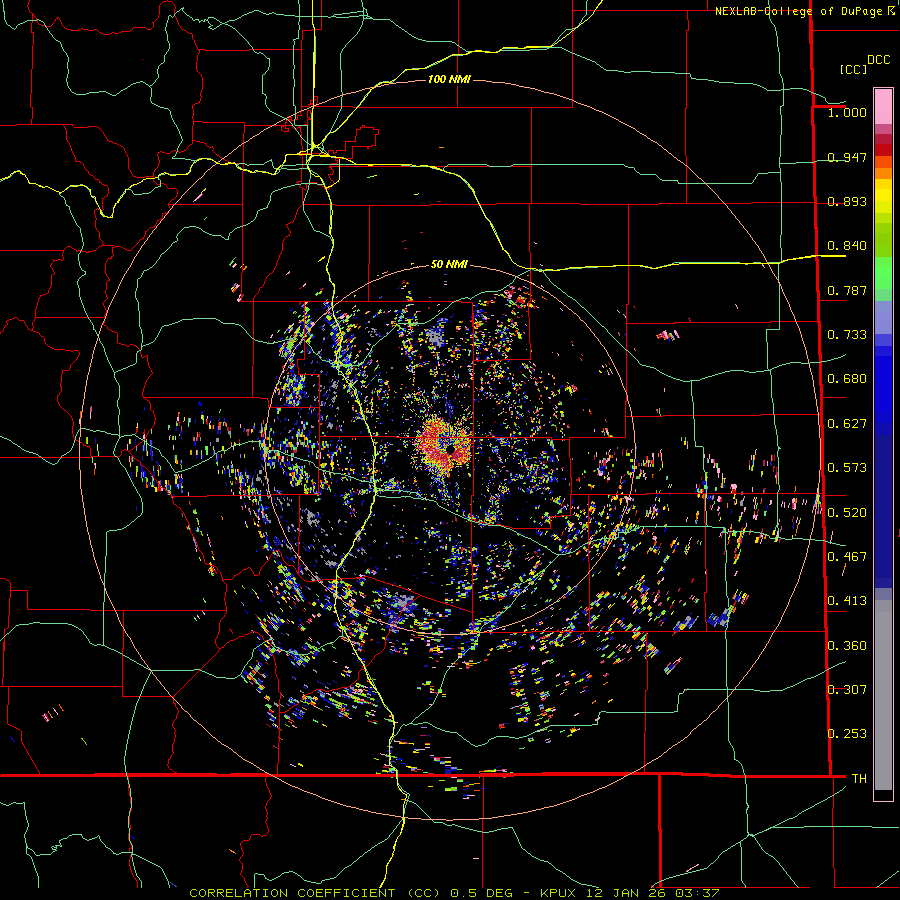Click the 1.000 scale value

(847, 112)
